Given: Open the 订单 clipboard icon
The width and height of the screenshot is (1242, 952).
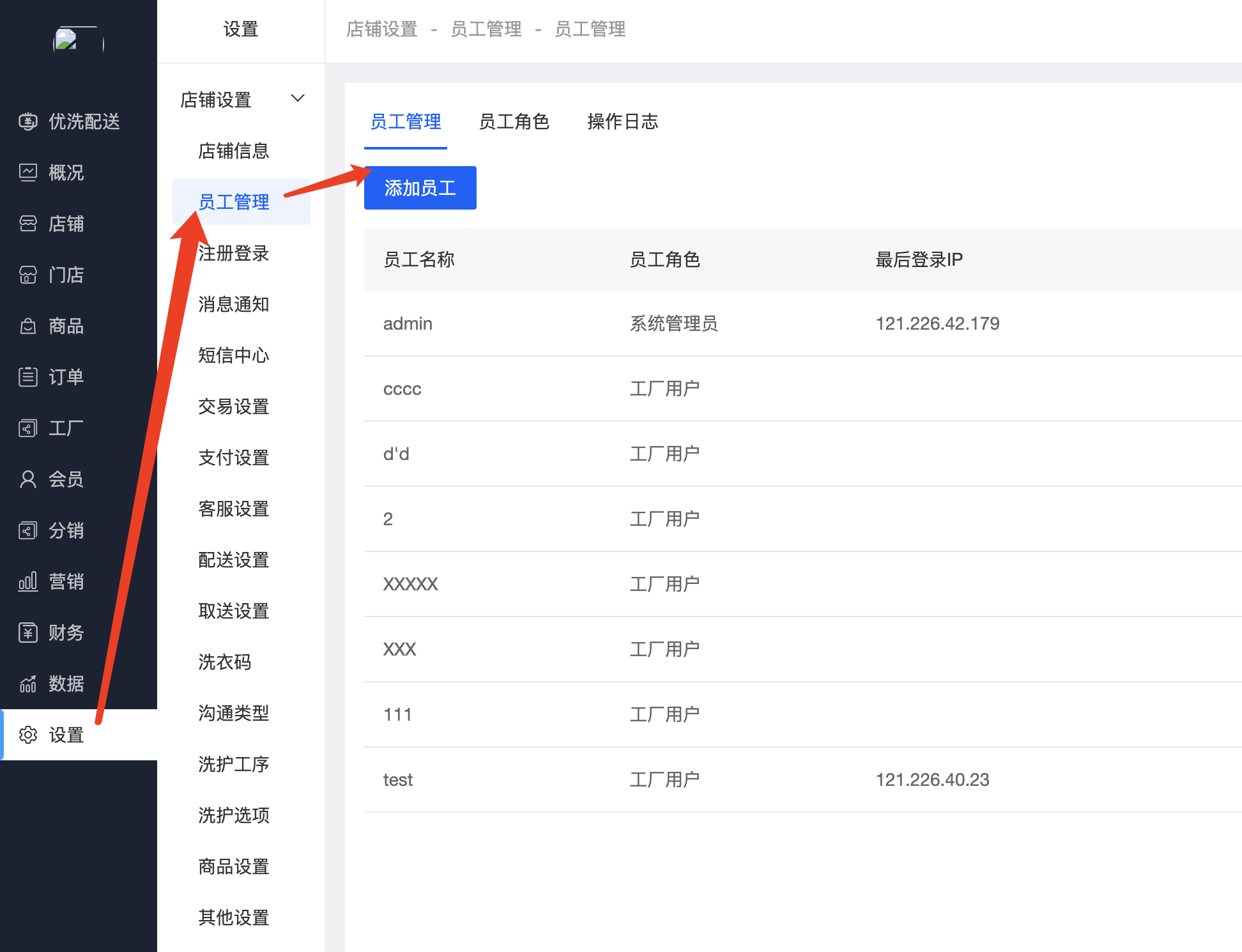Looking at the screenshot, I should click(27, 377).
